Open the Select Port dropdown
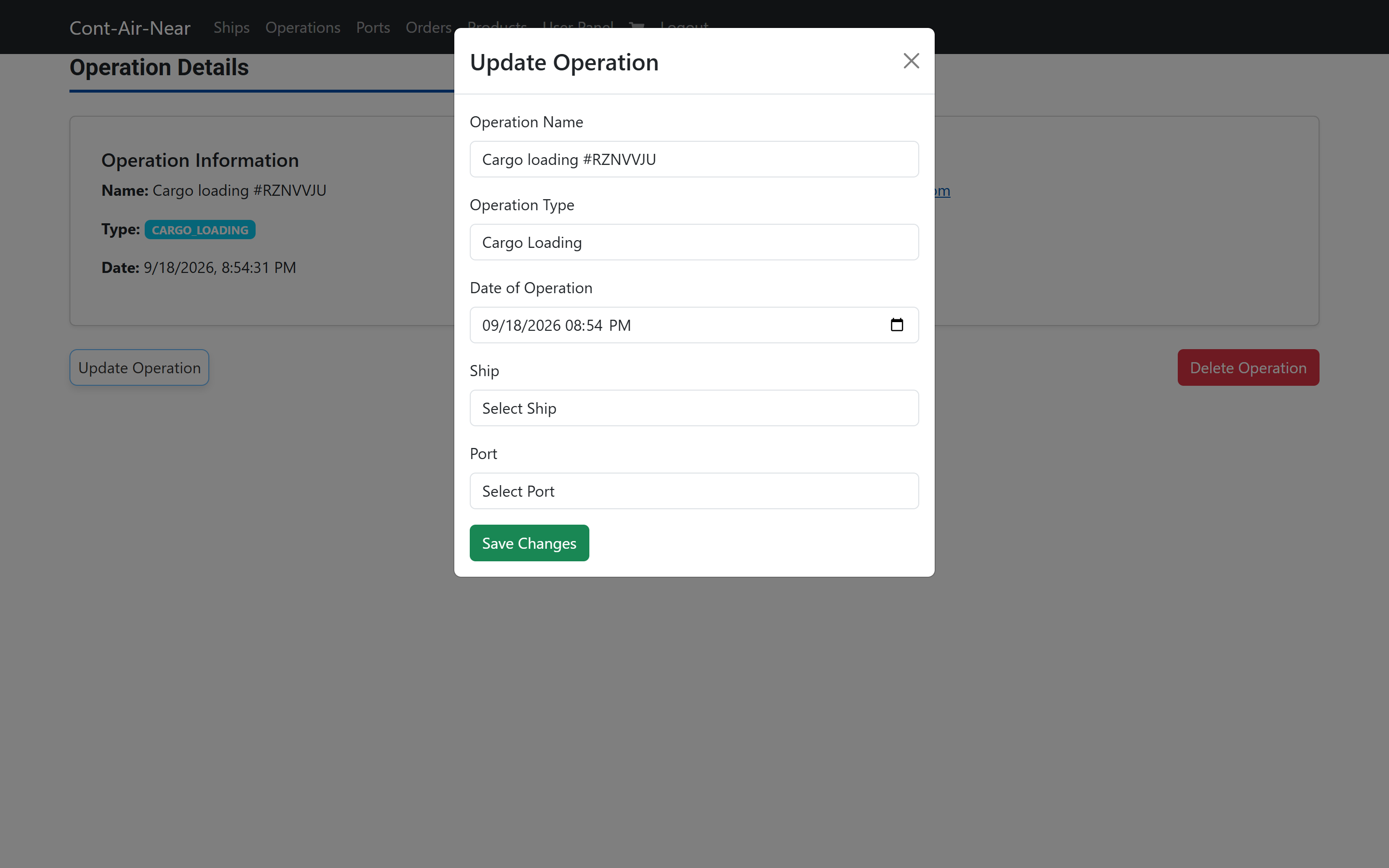 (694, 491)
